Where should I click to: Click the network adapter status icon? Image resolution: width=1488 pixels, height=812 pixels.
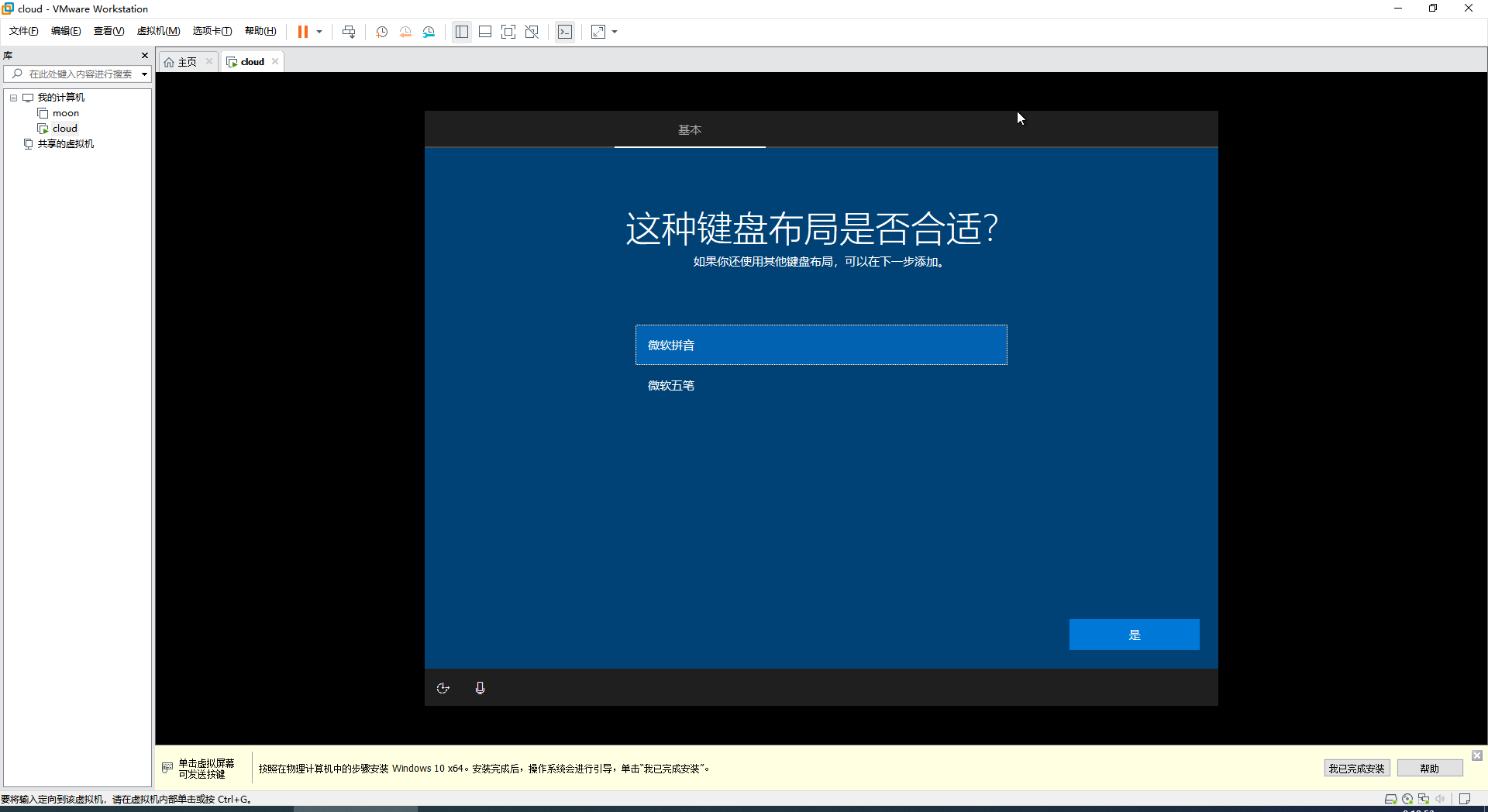tap(1424, 799)
